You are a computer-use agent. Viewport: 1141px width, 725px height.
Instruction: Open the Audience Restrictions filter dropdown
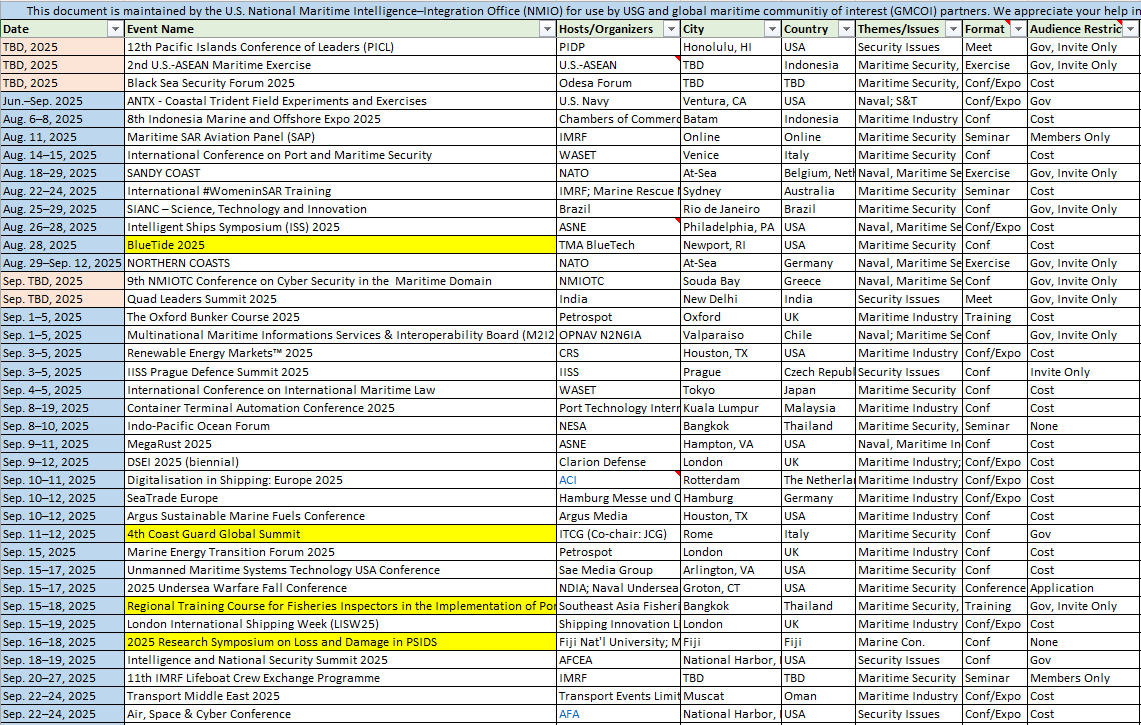pos(1130,29)
